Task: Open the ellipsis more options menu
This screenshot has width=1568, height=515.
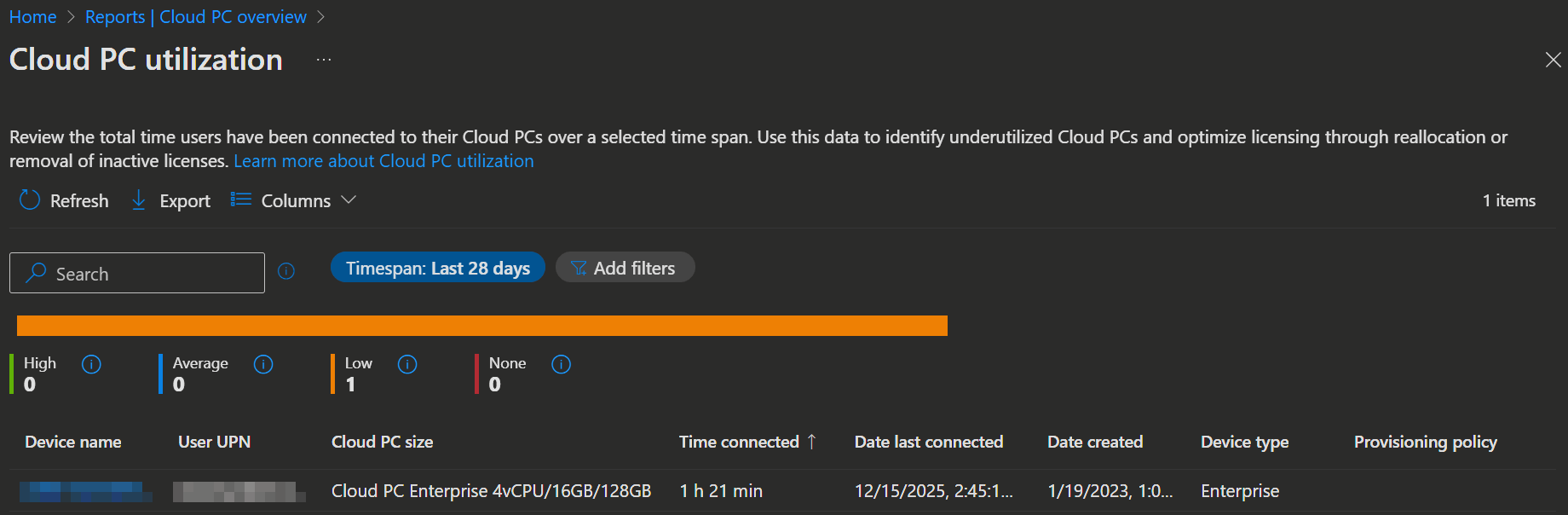Action: pyautogui.click(x=324, y=60)
